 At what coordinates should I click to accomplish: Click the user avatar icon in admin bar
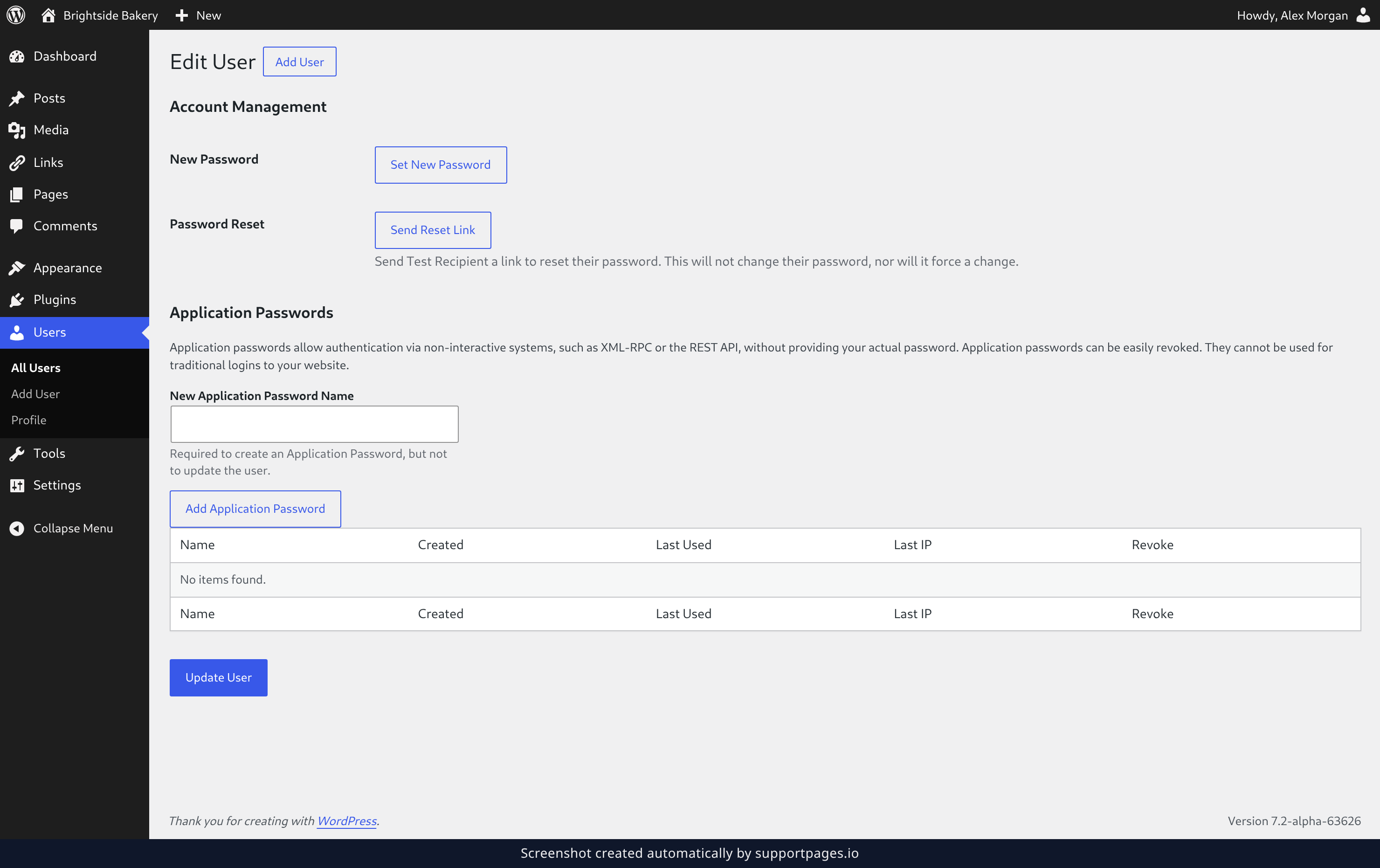(x=1363, y=15)
